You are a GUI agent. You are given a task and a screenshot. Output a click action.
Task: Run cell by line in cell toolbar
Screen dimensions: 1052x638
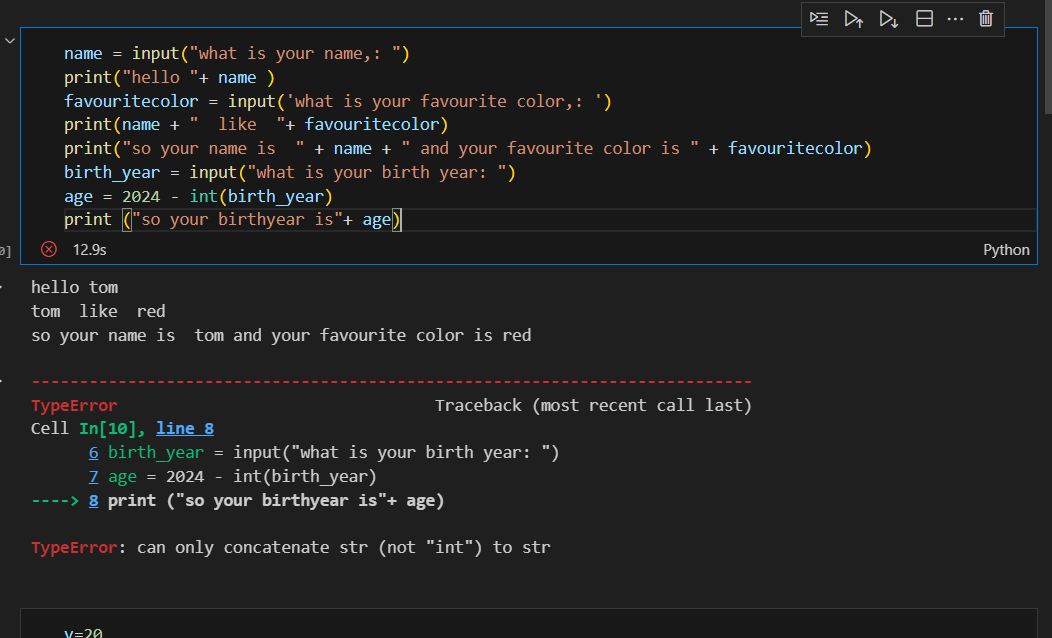tap(819, 19)
